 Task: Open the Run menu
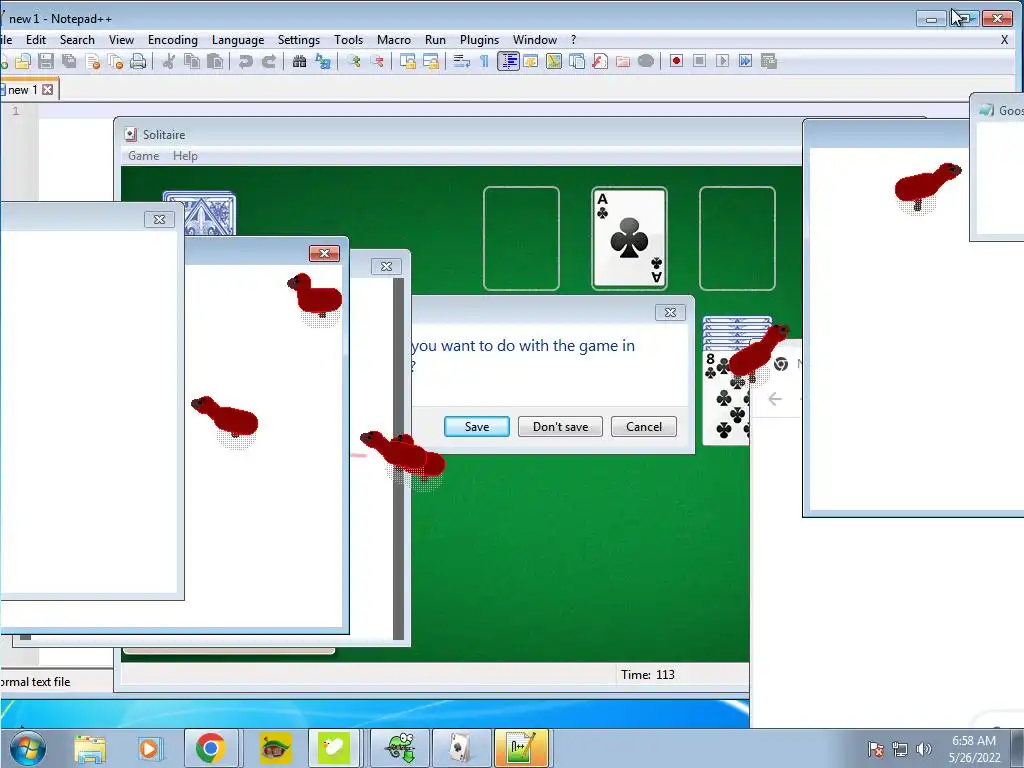pos(435,40)
